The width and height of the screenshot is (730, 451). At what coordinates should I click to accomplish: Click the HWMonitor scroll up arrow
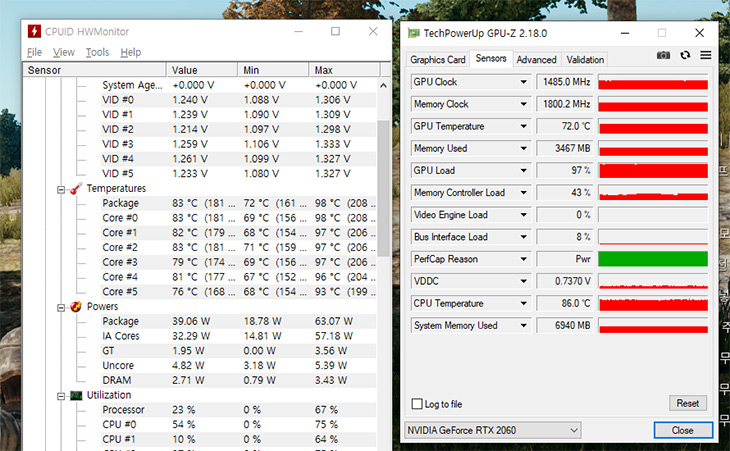[383, 86]
